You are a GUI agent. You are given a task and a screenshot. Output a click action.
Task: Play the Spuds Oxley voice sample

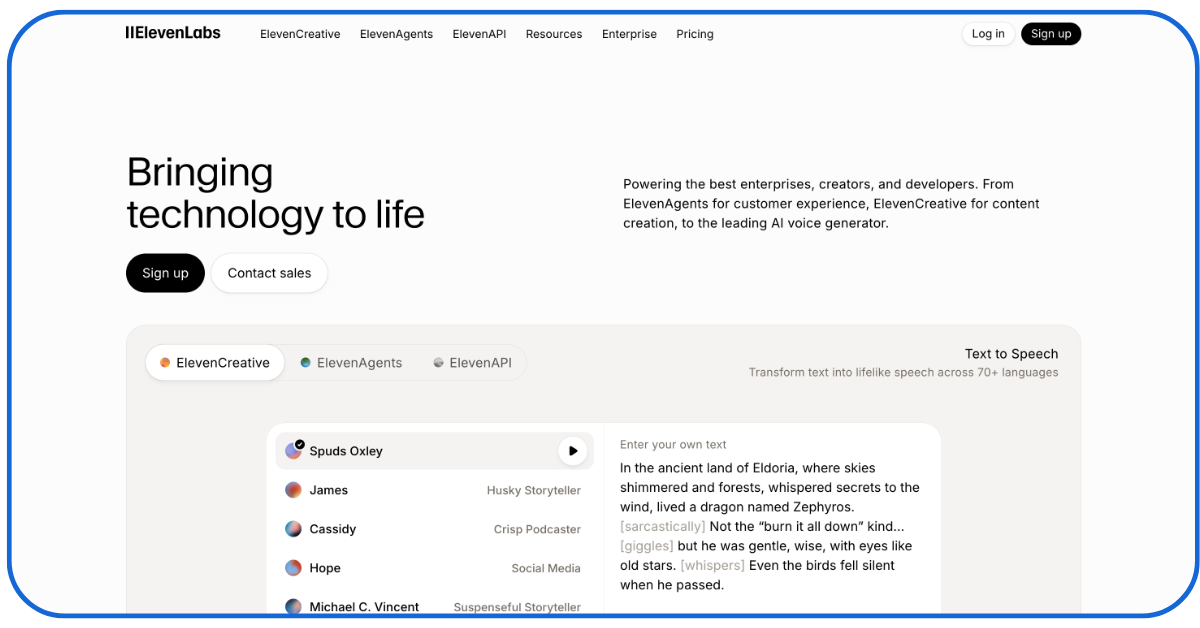point(572,451)
